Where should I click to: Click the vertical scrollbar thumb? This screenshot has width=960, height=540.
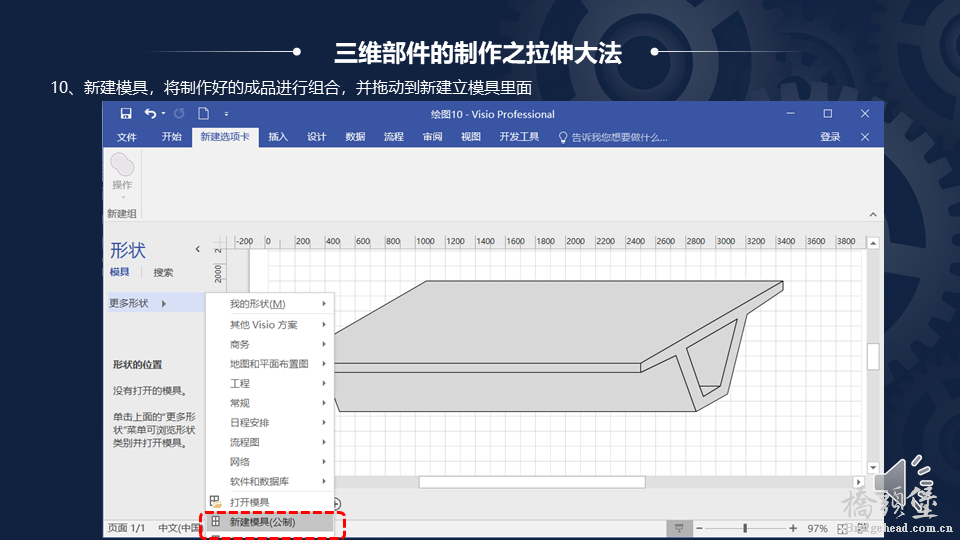pyautogui.click(x=873, y=357)
